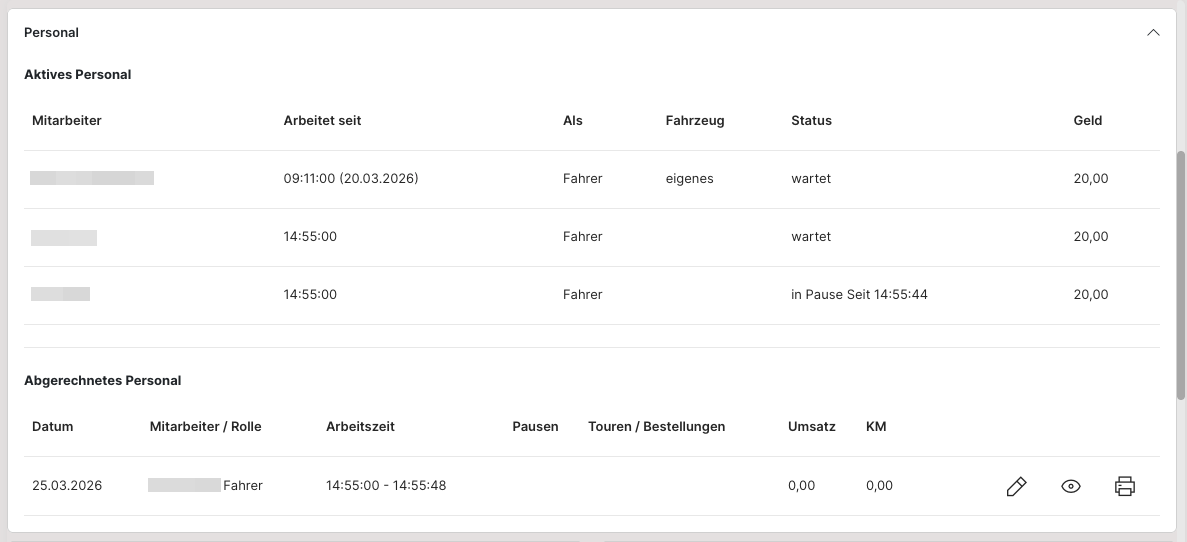1187x542 pixels.
Task: Click the Touren / Bestellungen column header
Action: 656,426
